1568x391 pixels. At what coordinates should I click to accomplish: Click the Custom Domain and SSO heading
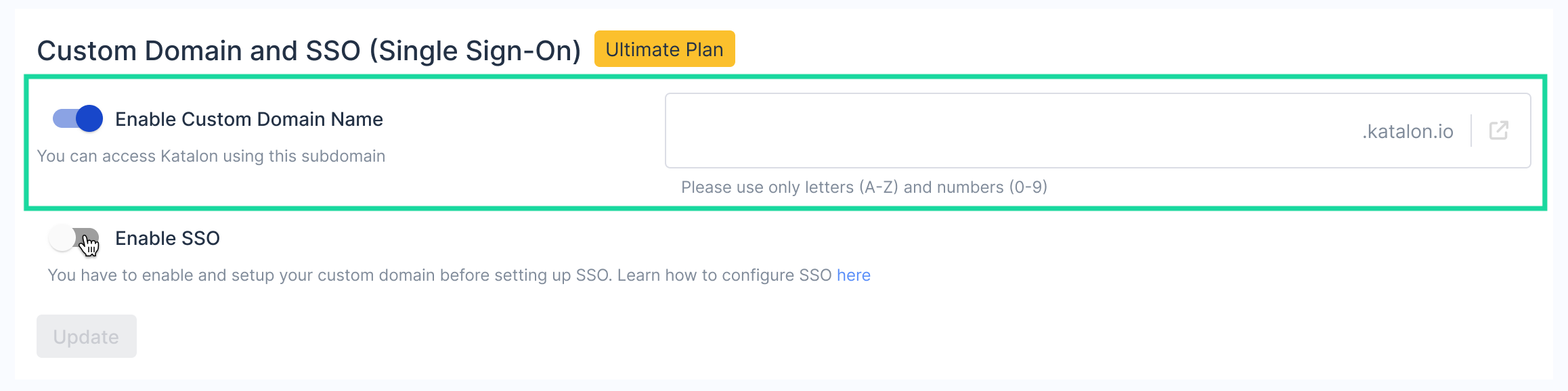(309, 49)
